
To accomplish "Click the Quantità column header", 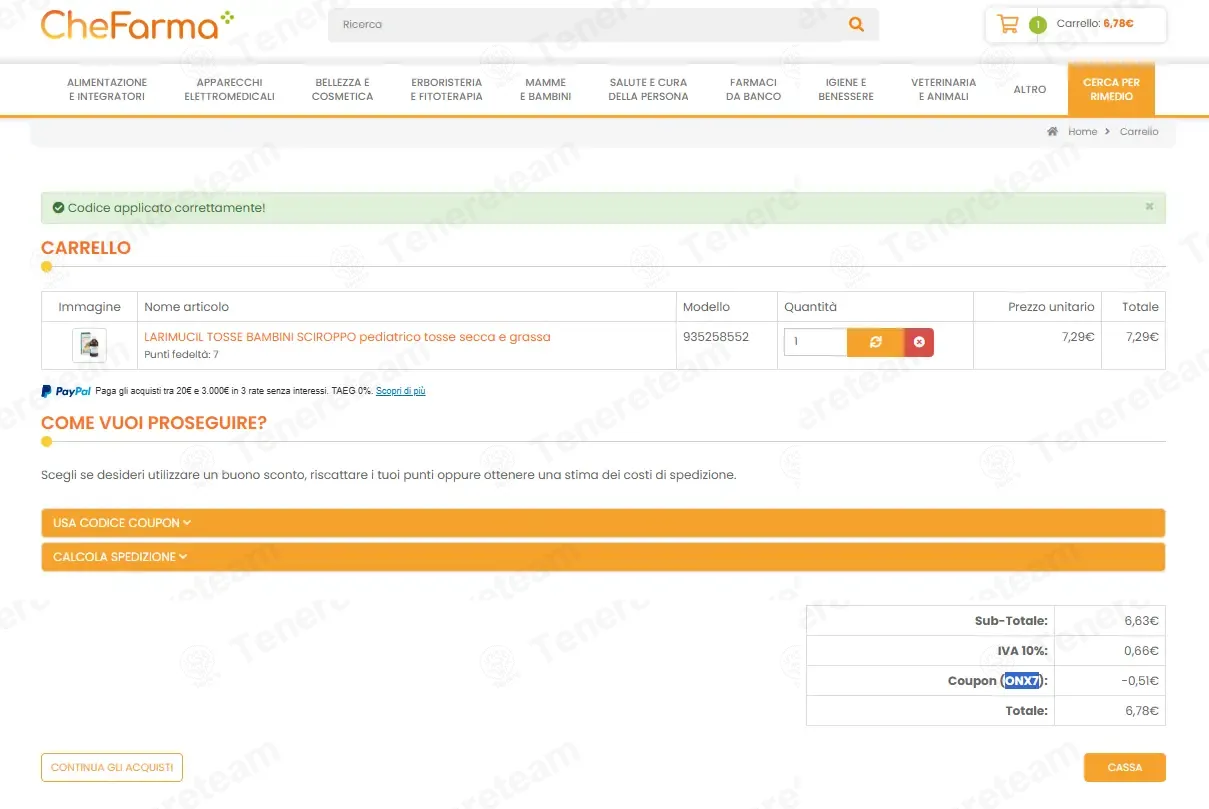I will coord(810,307).
